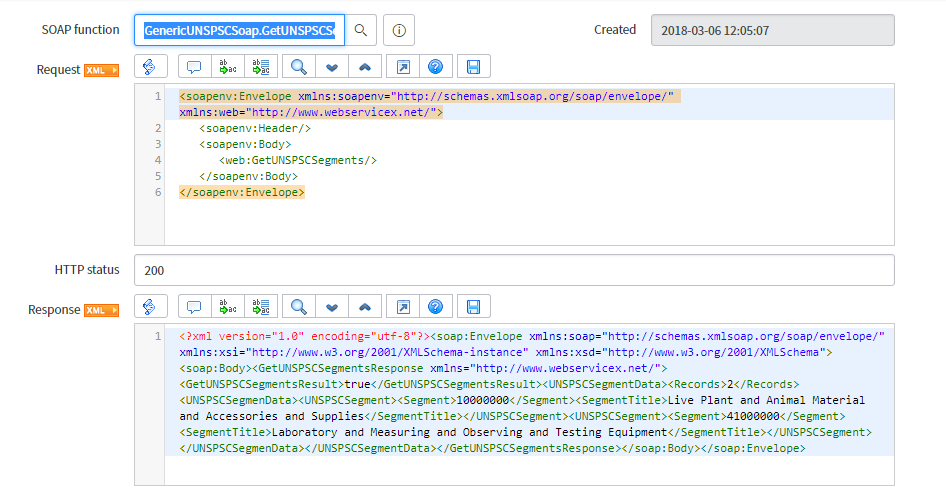Click the search icon beside SOAP function
The height and width of the screenshot is (493, 946).
point(361,30)
